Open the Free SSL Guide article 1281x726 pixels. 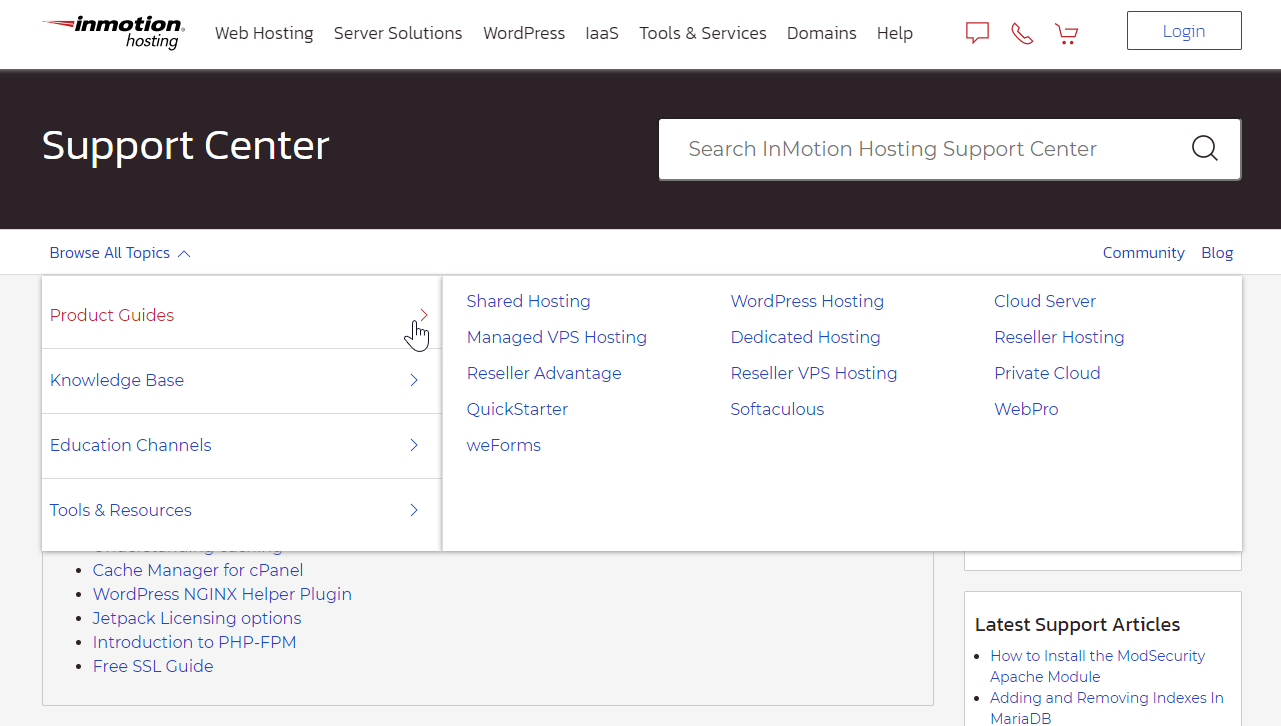tap(152, 666)
